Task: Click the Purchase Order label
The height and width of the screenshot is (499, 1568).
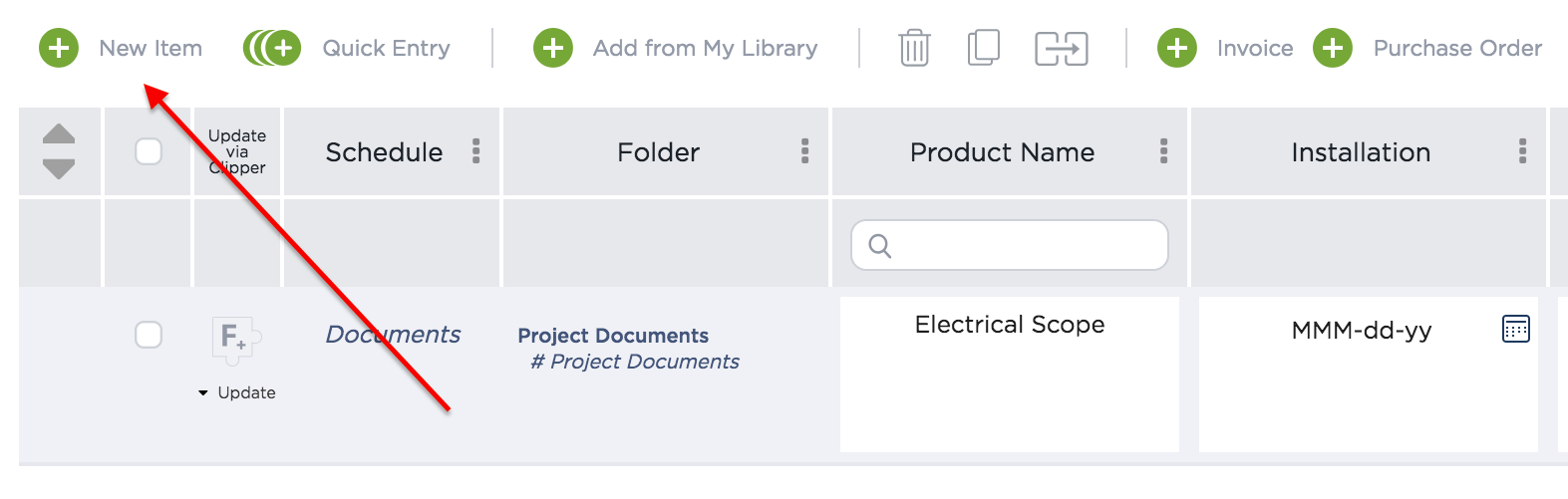Action: 1457,48
